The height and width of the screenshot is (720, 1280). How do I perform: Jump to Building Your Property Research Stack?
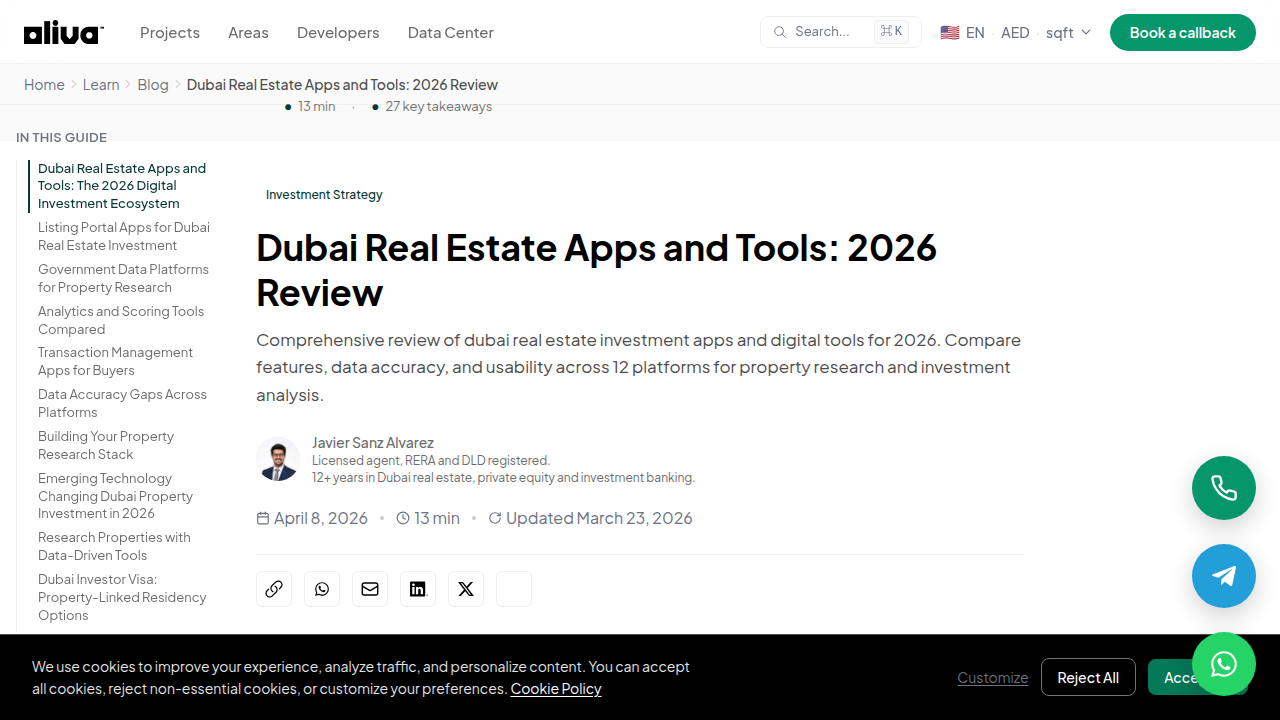pos(106,445)
